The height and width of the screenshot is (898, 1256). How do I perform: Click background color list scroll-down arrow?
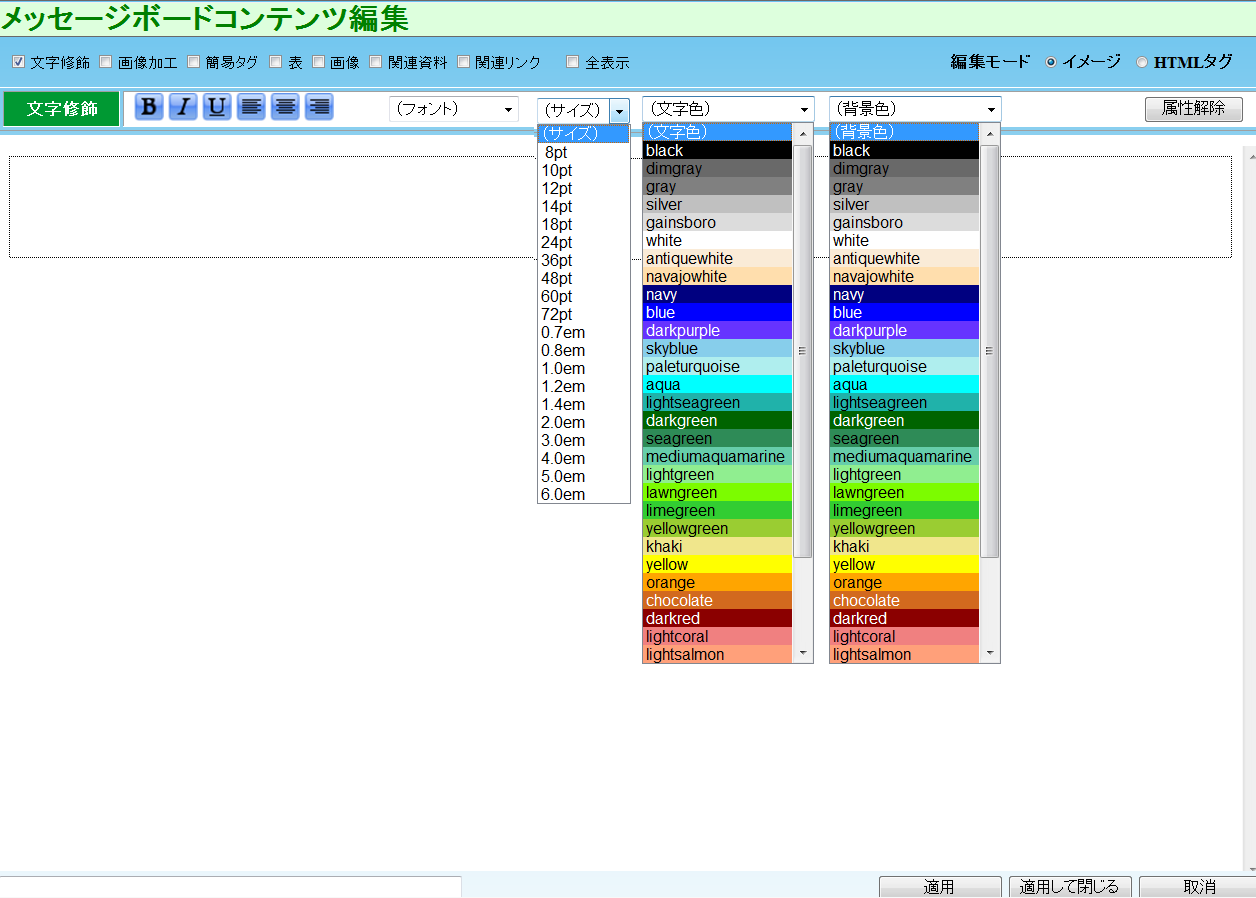pos(989,653)
